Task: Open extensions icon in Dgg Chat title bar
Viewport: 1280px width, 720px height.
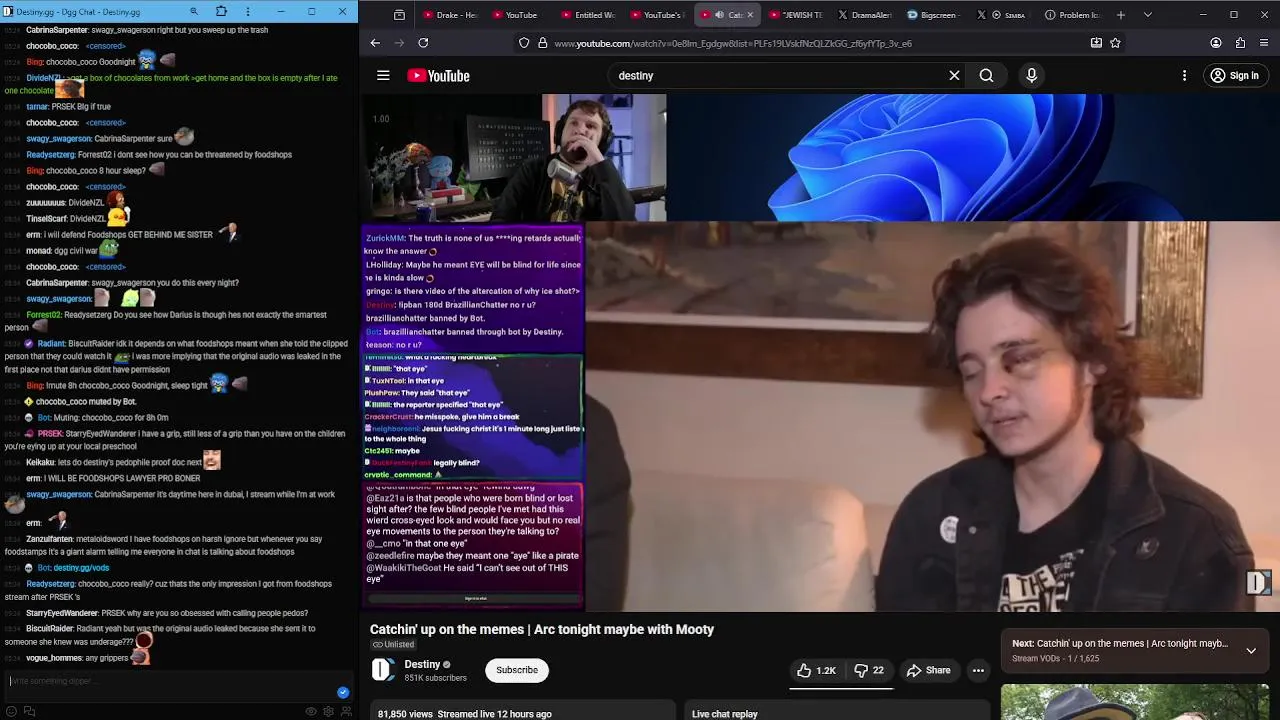Action: pos(221,11)
